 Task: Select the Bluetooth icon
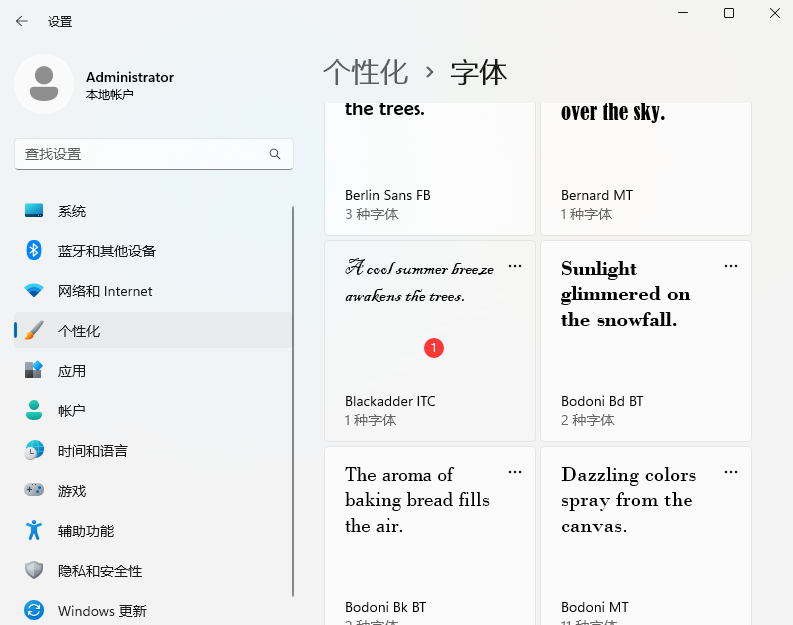(34, 250)
